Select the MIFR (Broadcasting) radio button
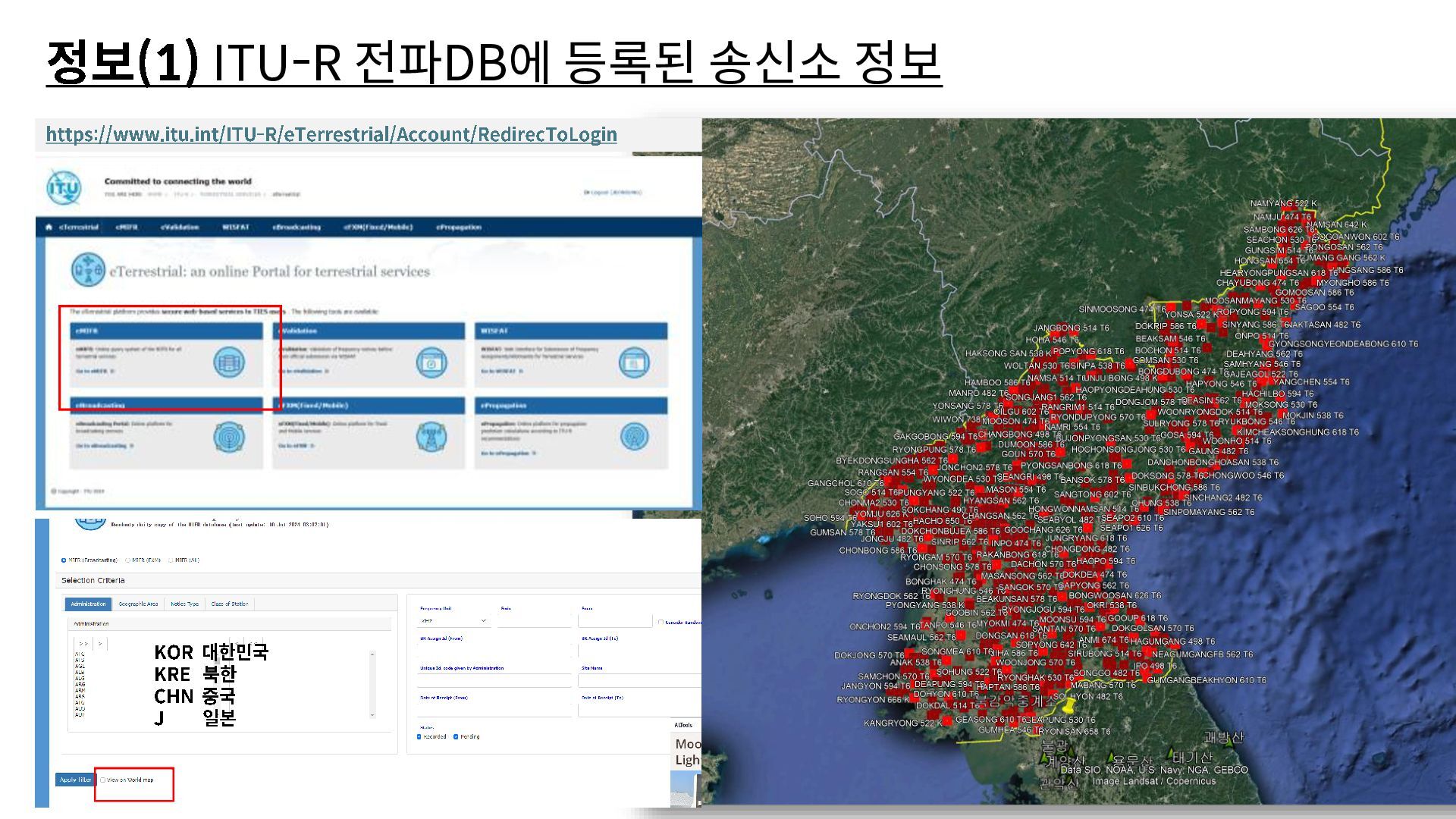This screenshot has height=819, width=1456. pyautogui.click(x=64, y=560)
